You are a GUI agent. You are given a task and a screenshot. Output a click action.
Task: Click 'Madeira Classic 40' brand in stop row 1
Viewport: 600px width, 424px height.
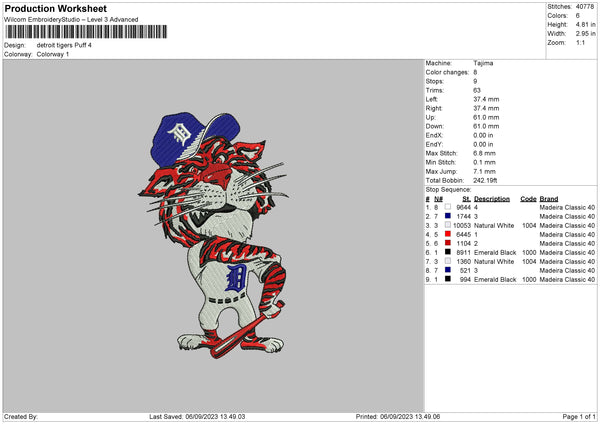567,207
